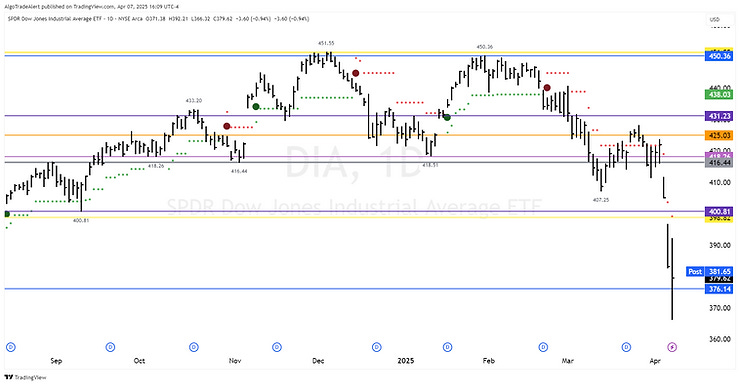740x385 pixels.
Task: Click dark red signal dot in late October
Action: (227, 126)
